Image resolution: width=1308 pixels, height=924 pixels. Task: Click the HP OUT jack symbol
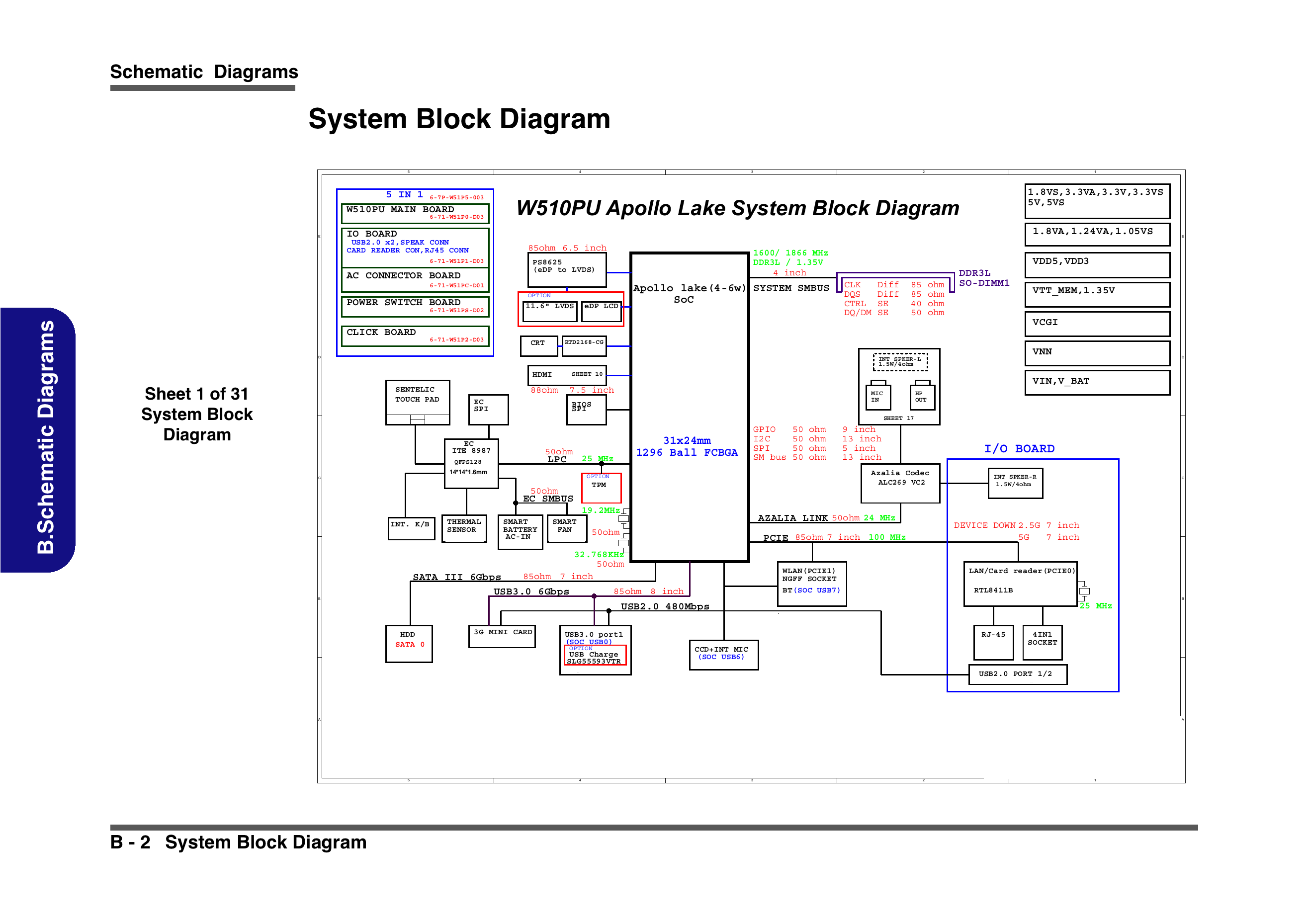[x=922, y=397]
